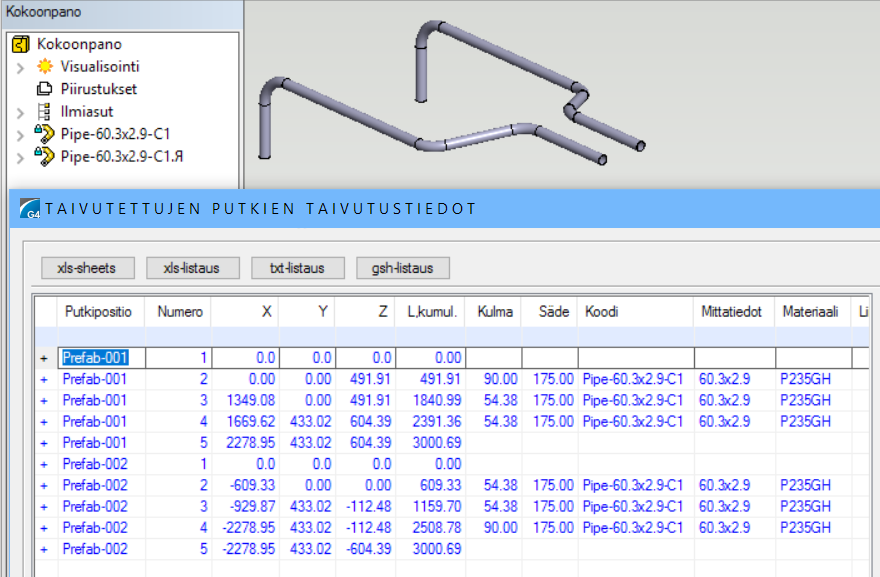Select the Piirustukset tree item
This screenshot has width=880, height=577.
point(98,89)
